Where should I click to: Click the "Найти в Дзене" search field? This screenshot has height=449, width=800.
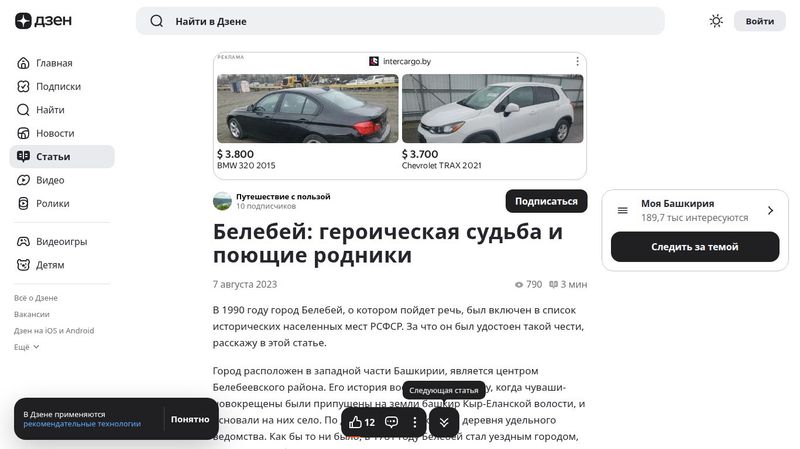(x=400, y=21)
